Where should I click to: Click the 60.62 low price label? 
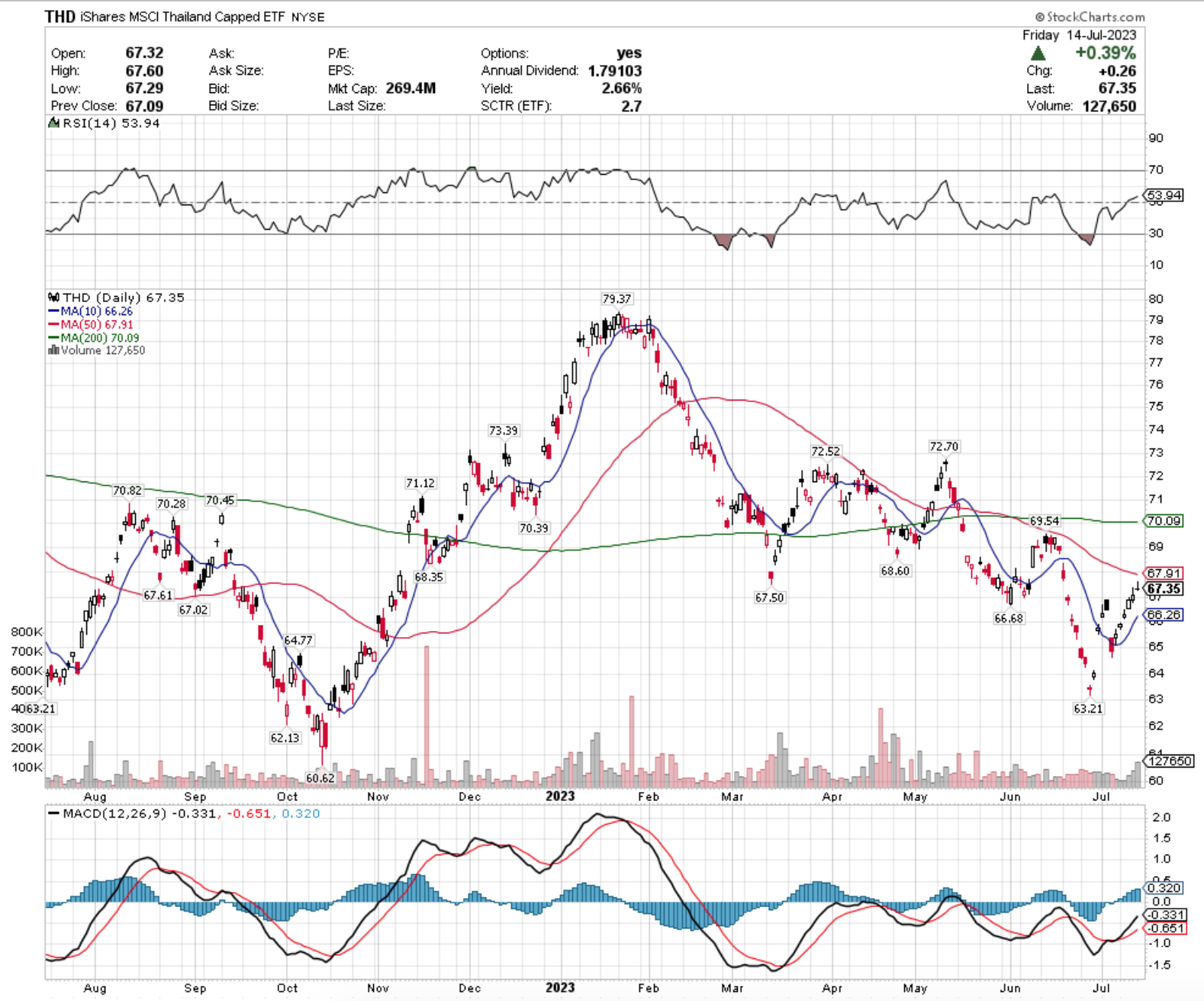coord(320,778)
